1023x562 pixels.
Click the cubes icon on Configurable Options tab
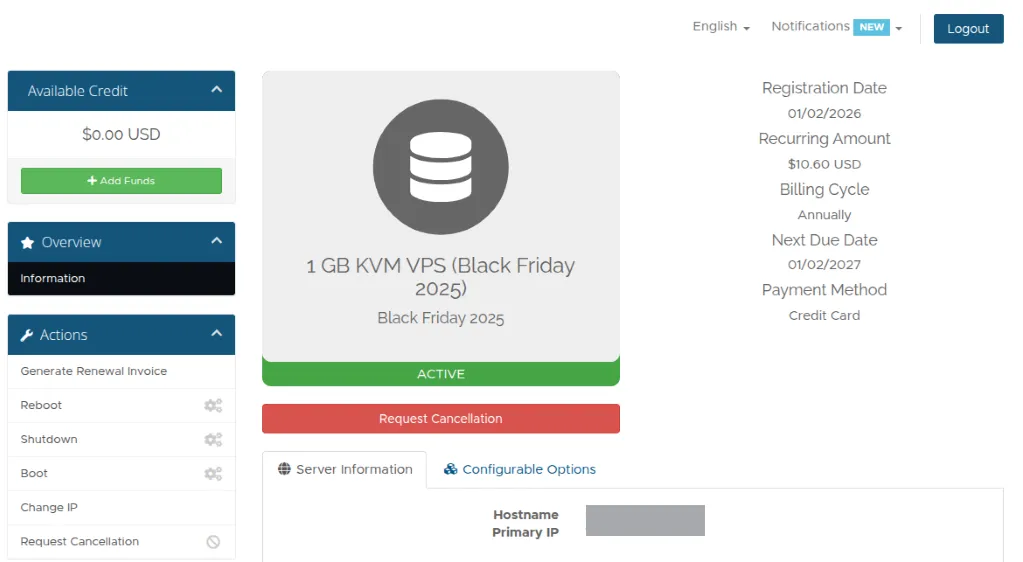450,469
